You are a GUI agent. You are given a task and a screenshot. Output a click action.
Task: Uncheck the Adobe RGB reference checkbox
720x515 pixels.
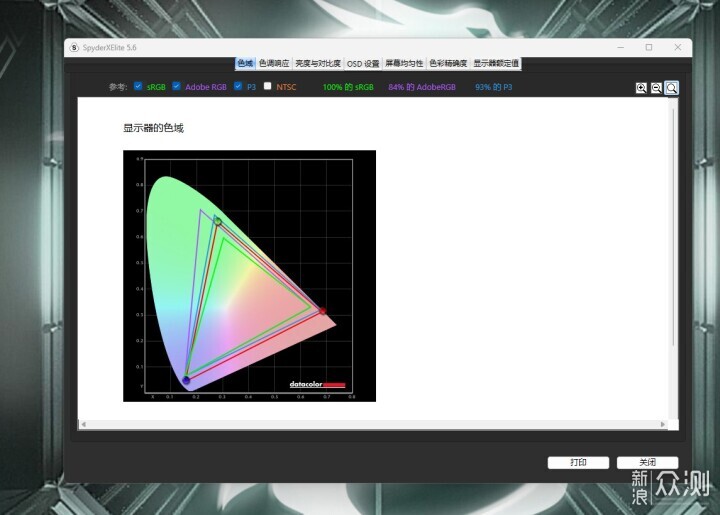pos(176,86)
